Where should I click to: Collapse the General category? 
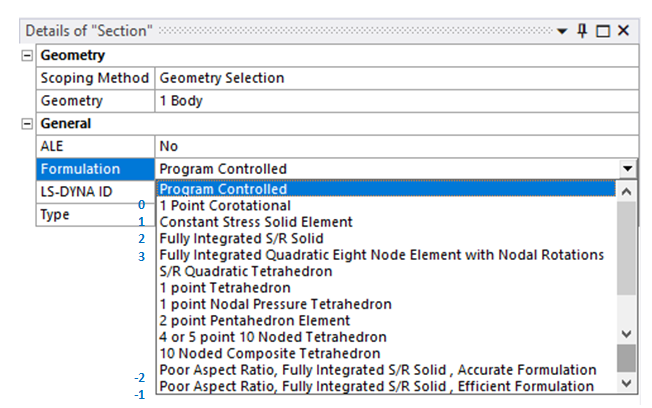(x=27, y=124)
